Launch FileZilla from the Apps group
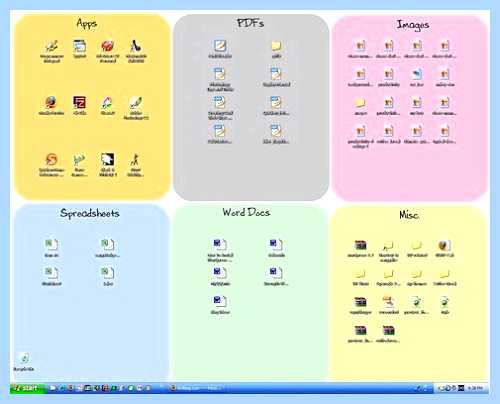Image resolution: width=500 pixels, height=404 pixels. [79, 102]
